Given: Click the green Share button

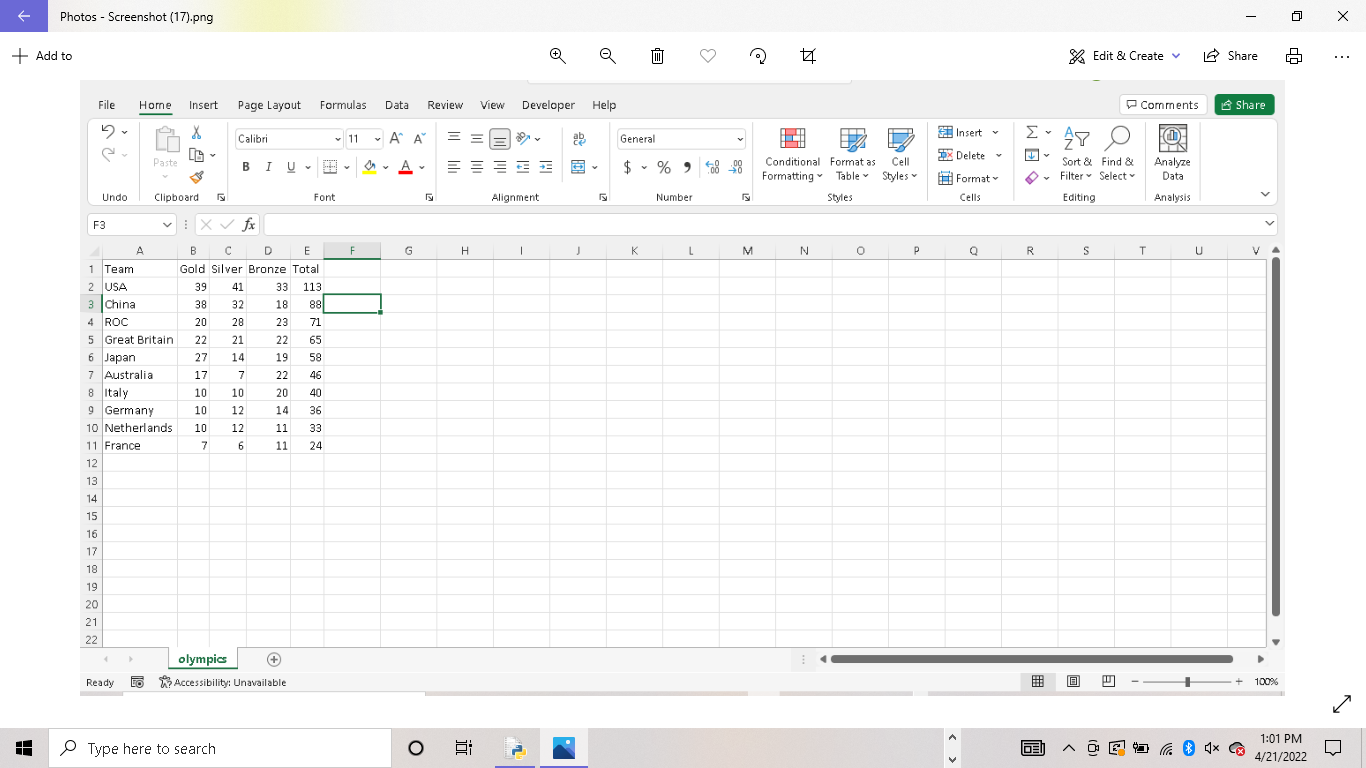Looking at the screenshot, I should (x=1243, y=104).
